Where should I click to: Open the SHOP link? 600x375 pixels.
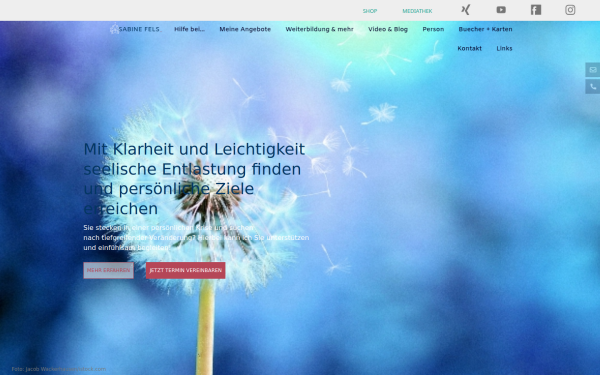point(370,11)
